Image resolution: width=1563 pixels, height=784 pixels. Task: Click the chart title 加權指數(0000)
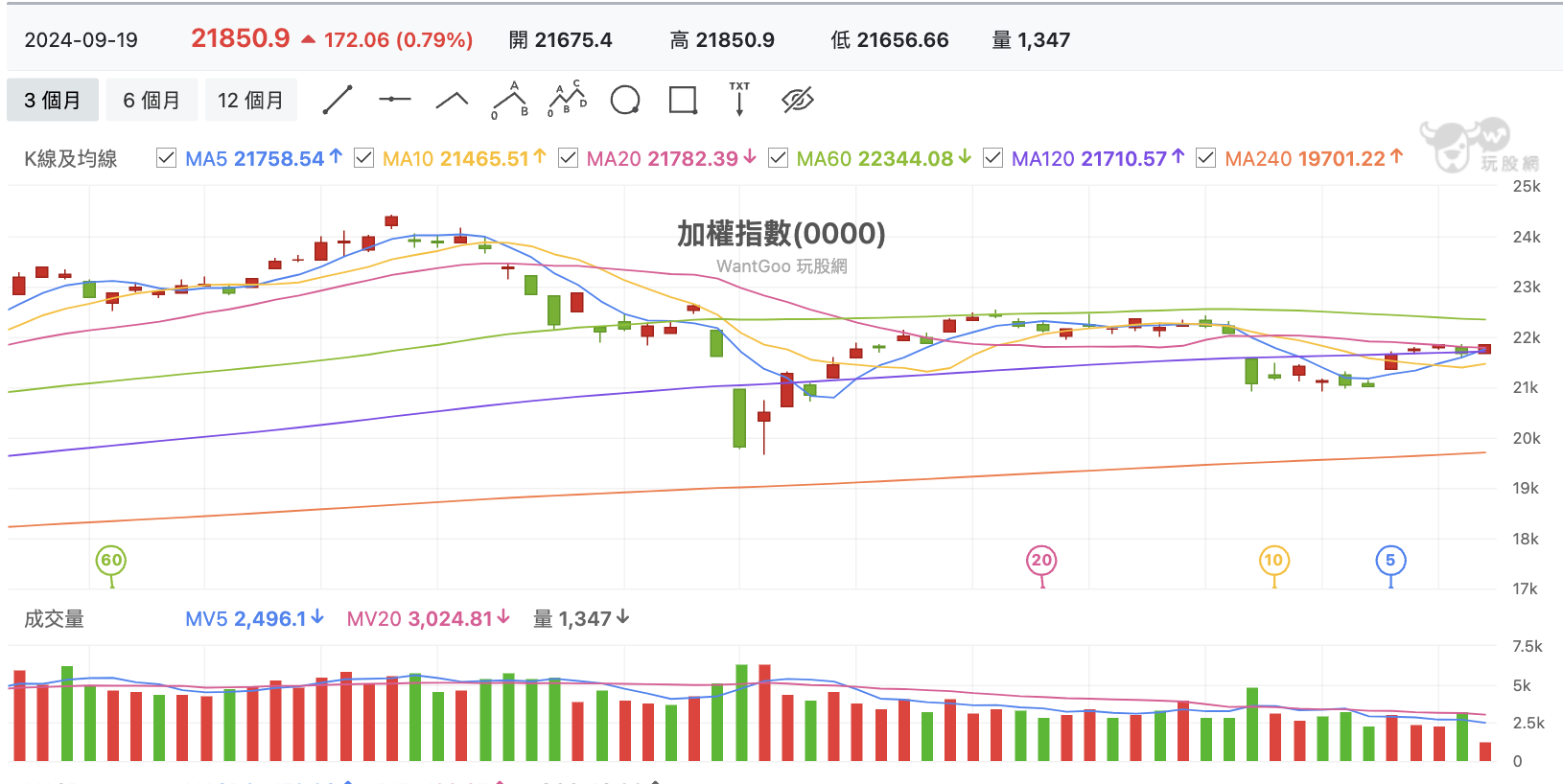coord(781,233)
